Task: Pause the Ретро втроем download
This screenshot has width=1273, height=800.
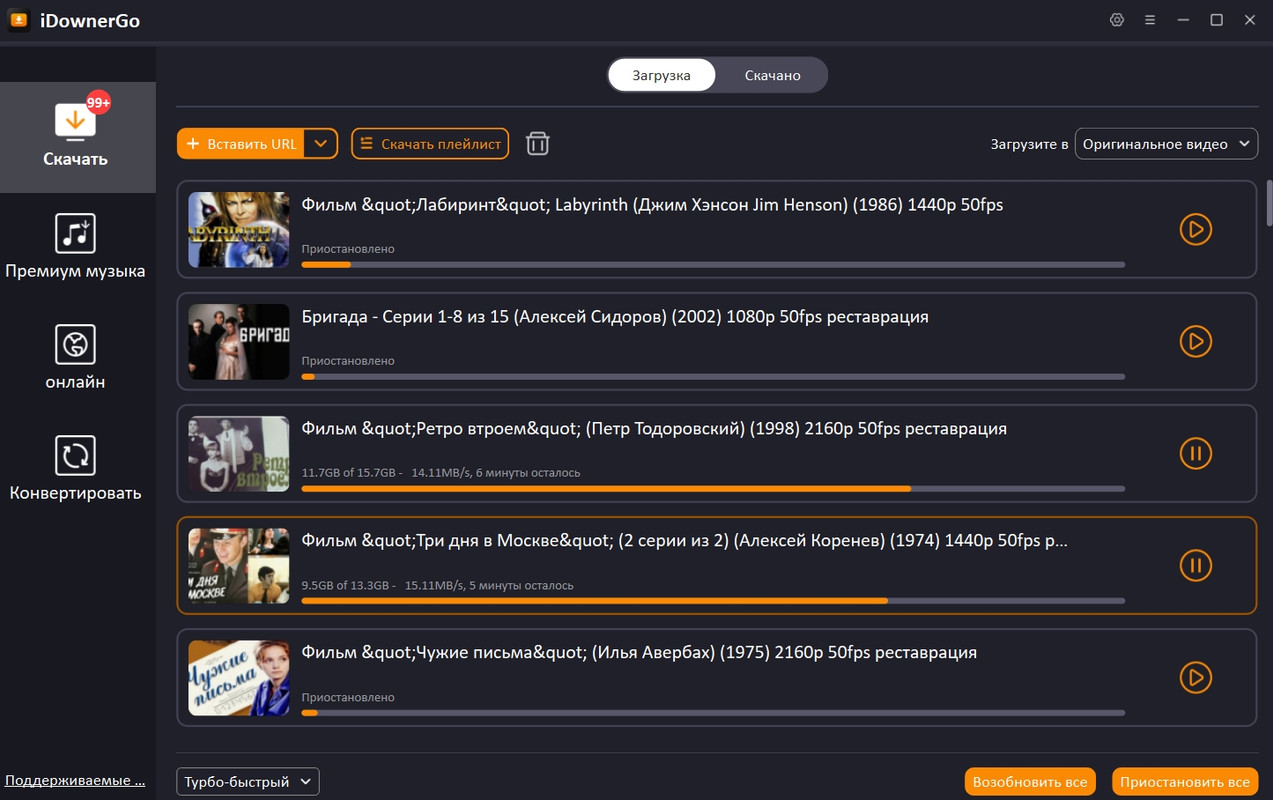Action: click(x=1195, y=454)
